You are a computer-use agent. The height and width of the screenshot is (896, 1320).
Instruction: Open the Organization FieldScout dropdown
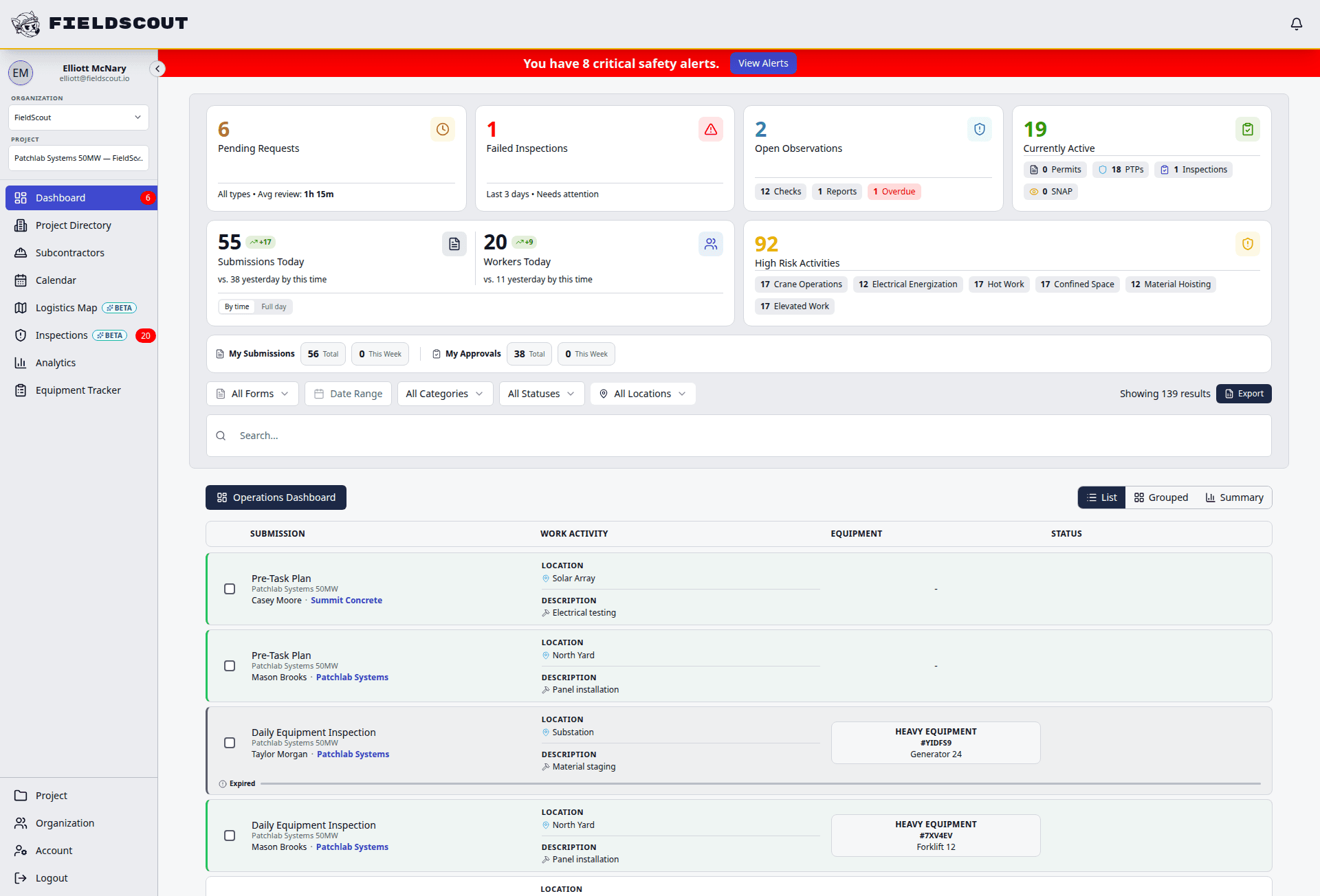click(78, 117)
